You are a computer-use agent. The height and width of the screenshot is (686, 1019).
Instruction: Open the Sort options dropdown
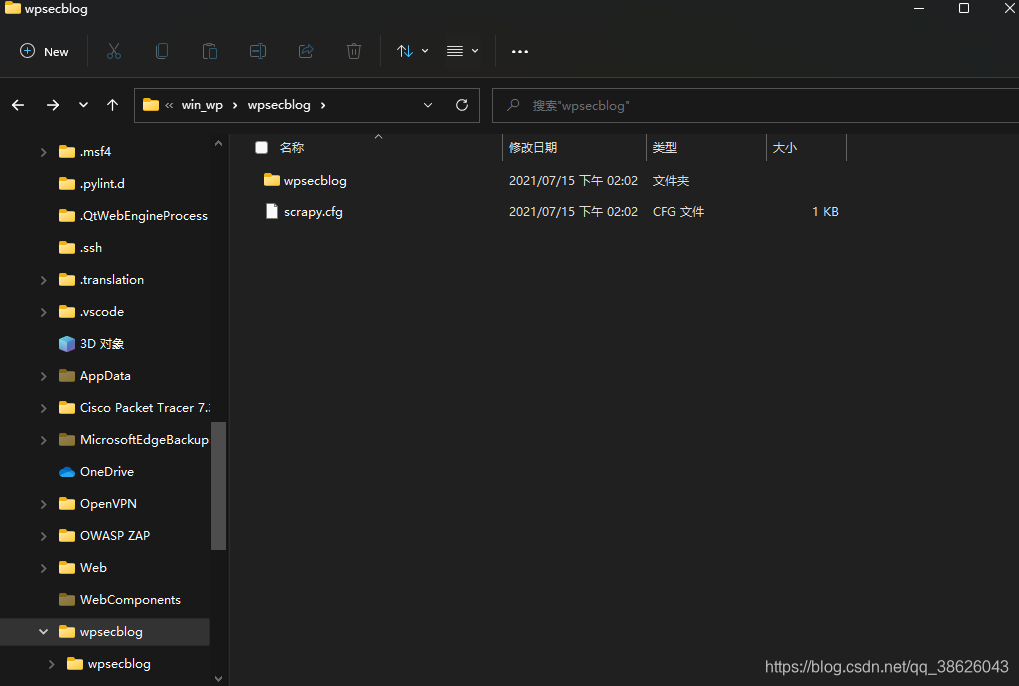click(413, 51)
